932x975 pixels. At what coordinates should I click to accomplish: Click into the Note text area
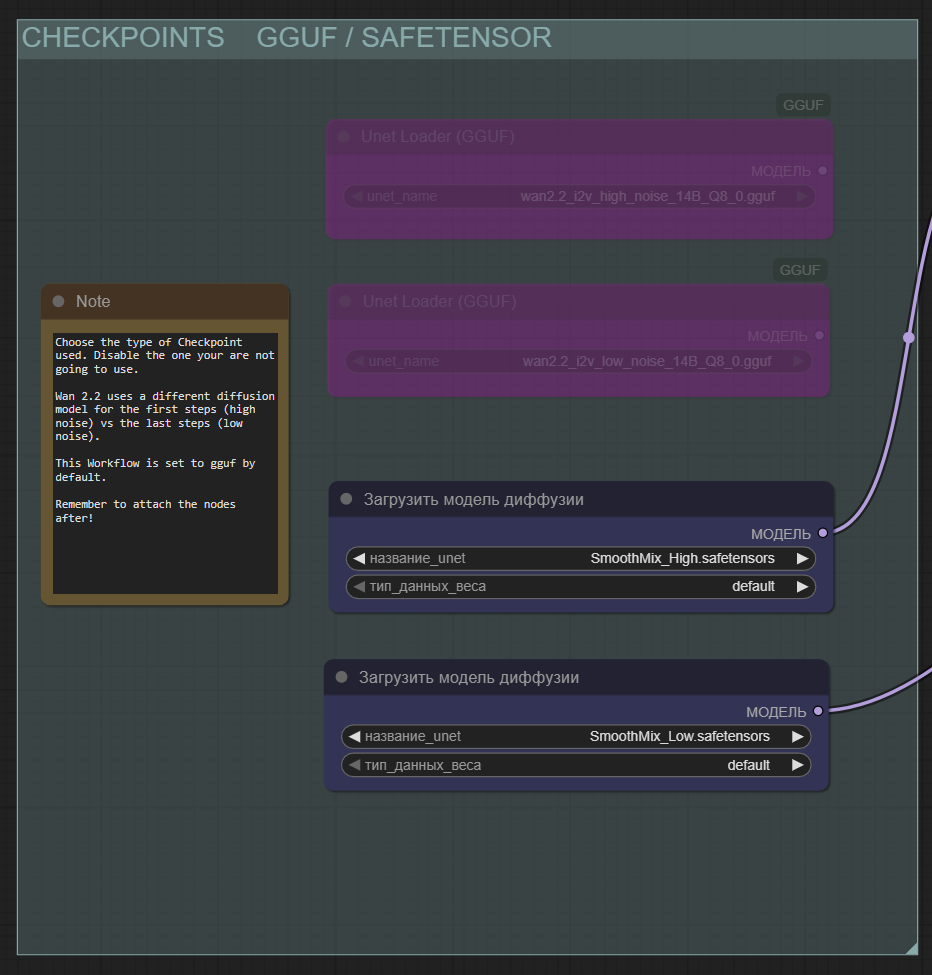[x=165, y=463]
